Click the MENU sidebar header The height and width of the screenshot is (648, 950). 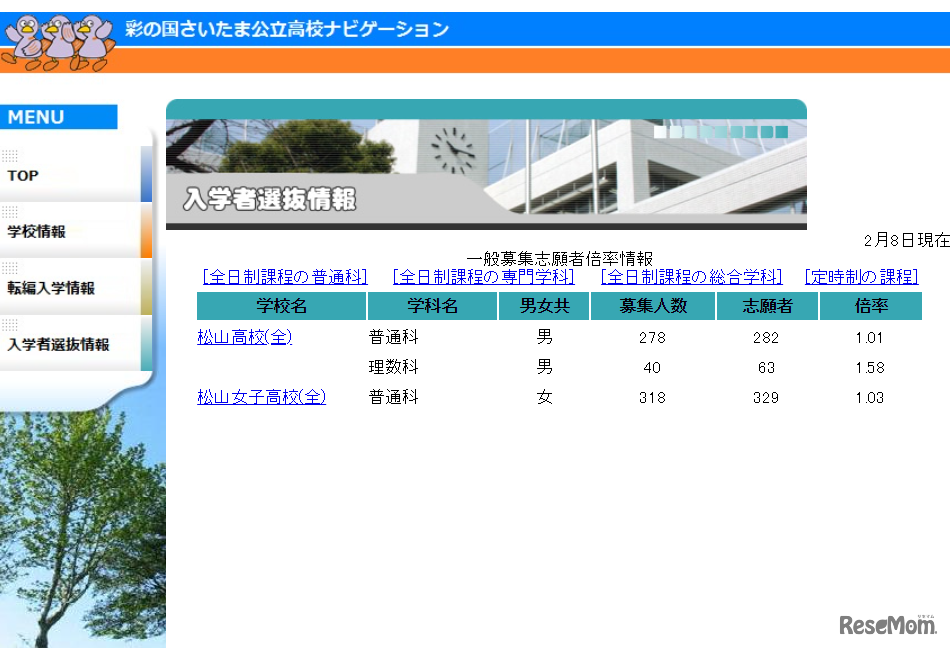click(x=59, y=117)
